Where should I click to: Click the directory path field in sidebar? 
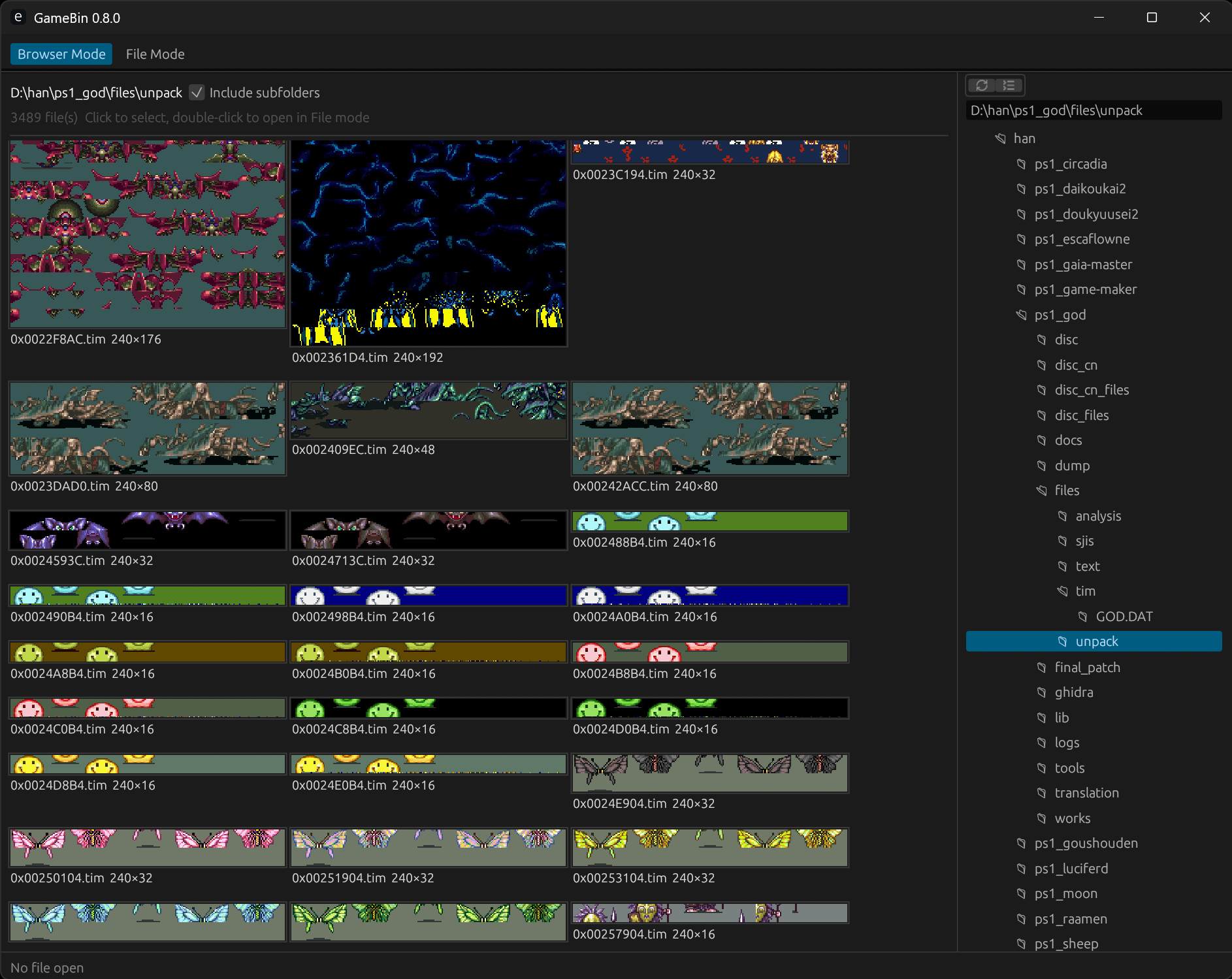1094,110
